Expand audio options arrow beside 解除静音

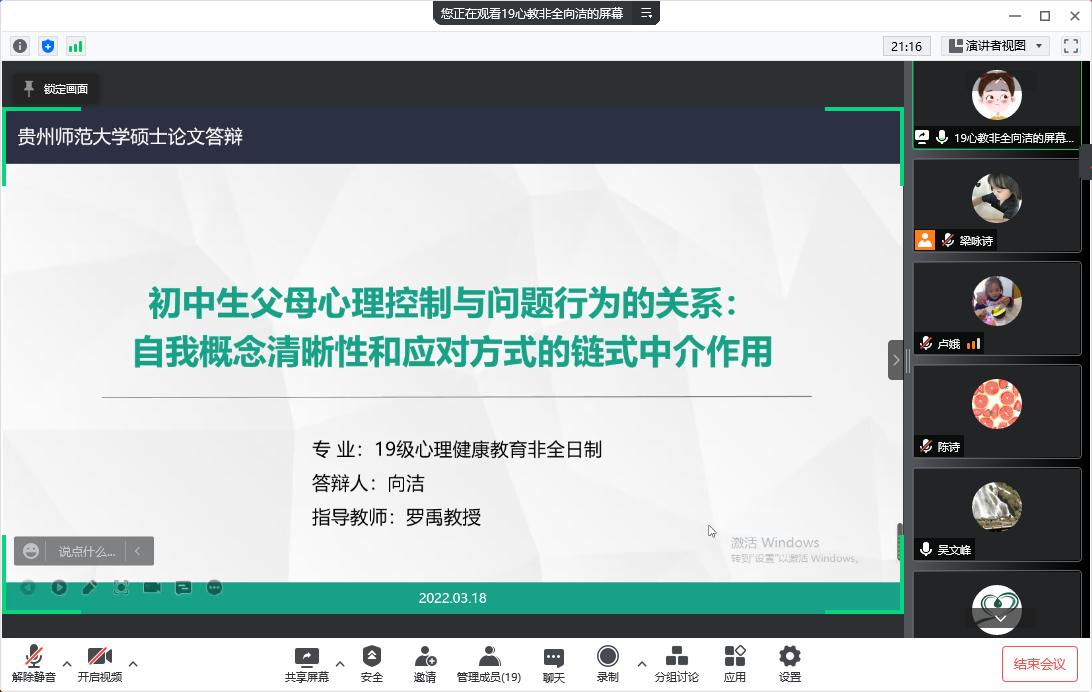[67, 663]
